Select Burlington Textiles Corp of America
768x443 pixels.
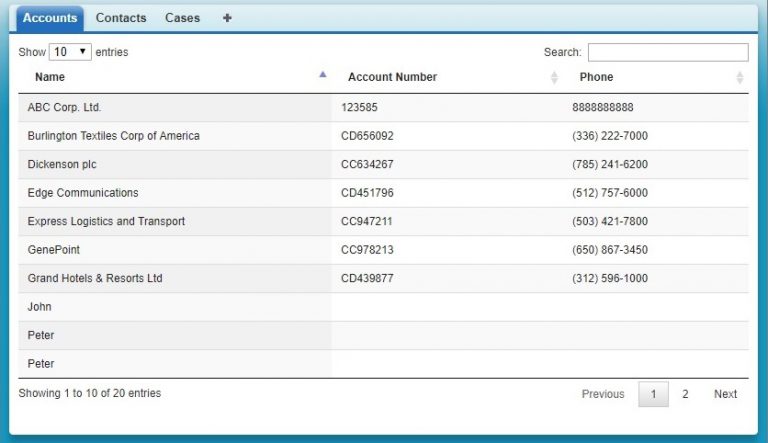pyautogui.click(x=114, y=136)
